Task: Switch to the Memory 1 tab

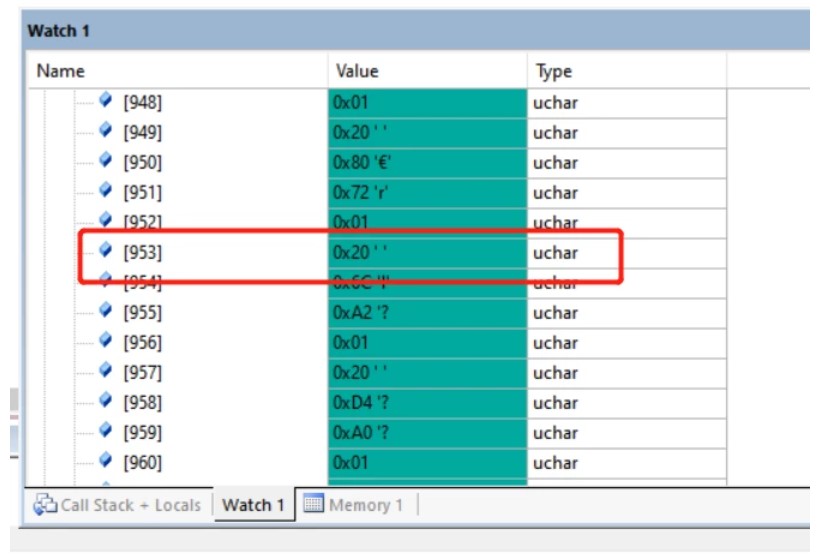Action: (x=353, y=504)
